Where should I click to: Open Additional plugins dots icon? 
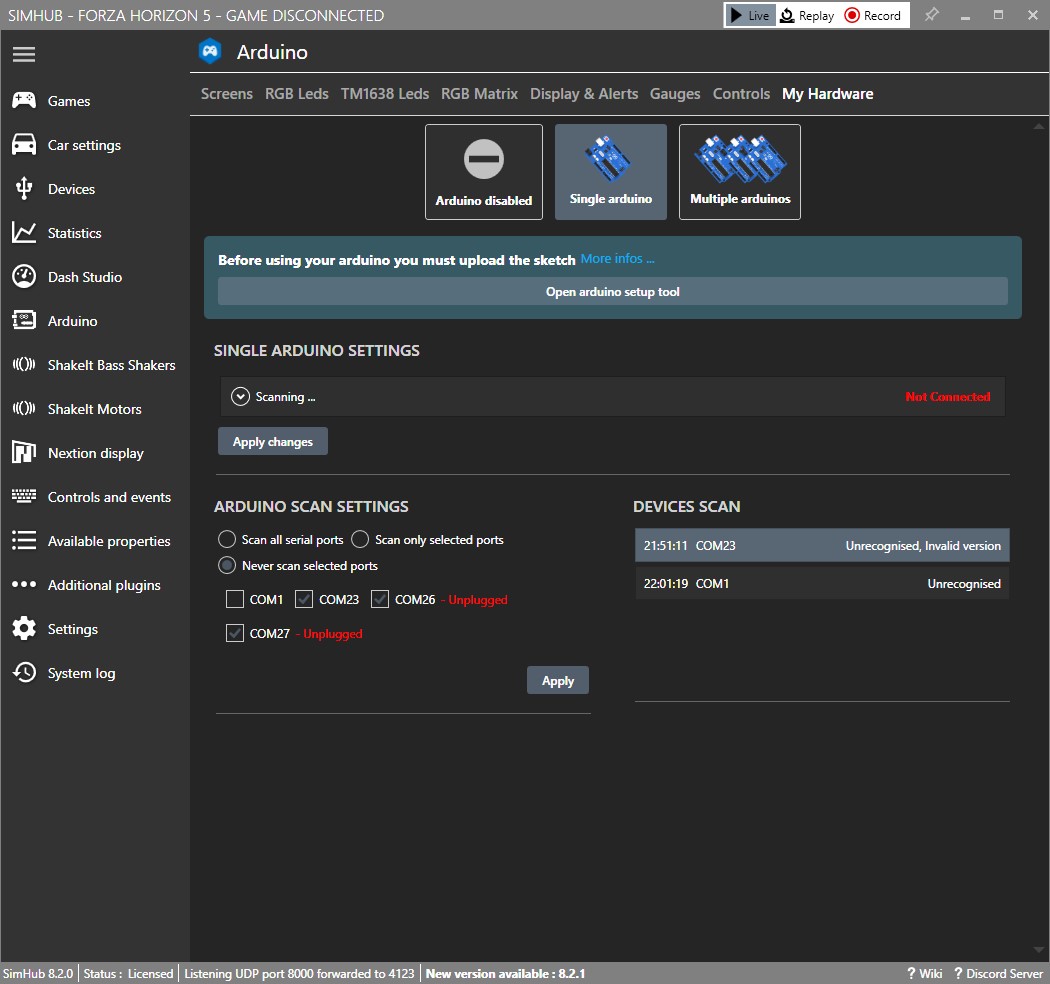(24, 584)
